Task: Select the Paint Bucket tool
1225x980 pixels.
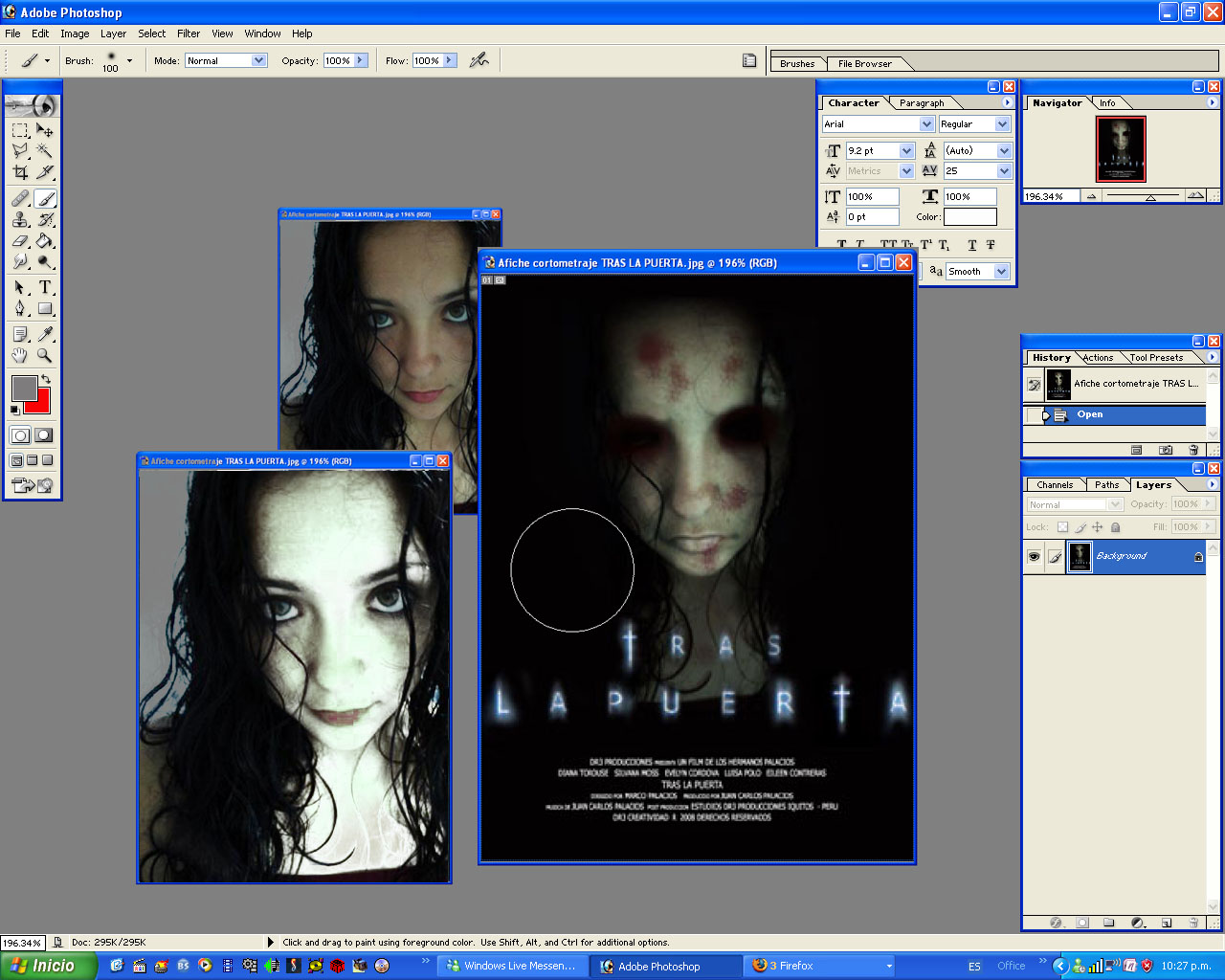Action: tap(45, 241)
